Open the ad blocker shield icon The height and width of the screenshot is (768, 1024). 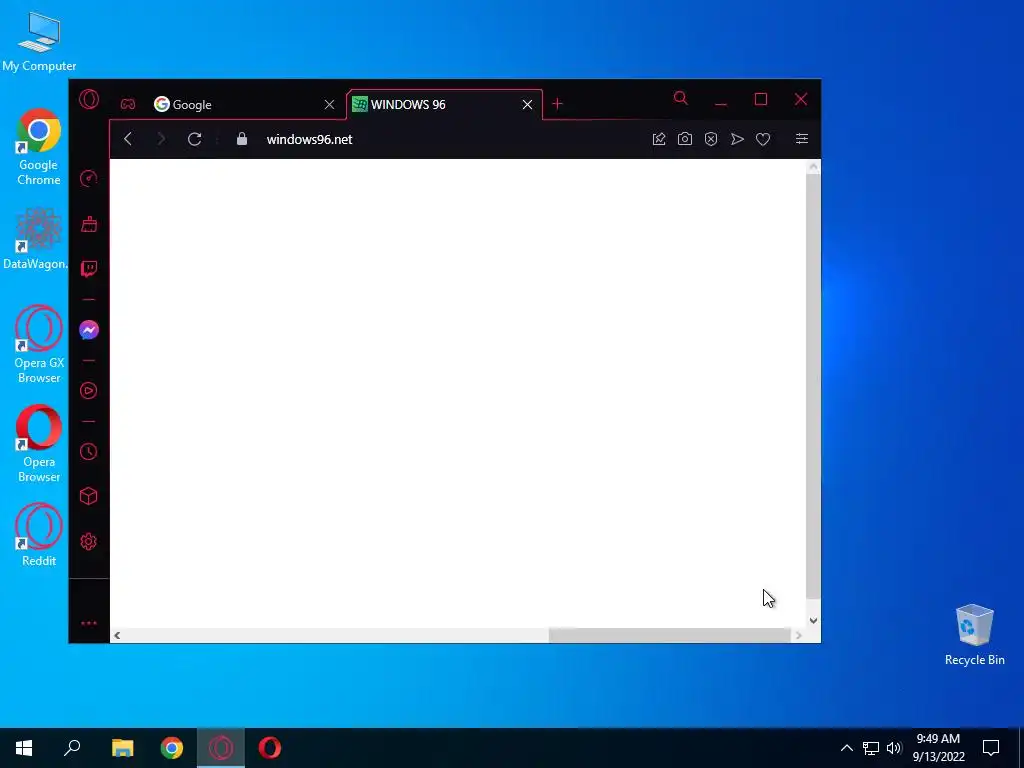pos(711,139)
